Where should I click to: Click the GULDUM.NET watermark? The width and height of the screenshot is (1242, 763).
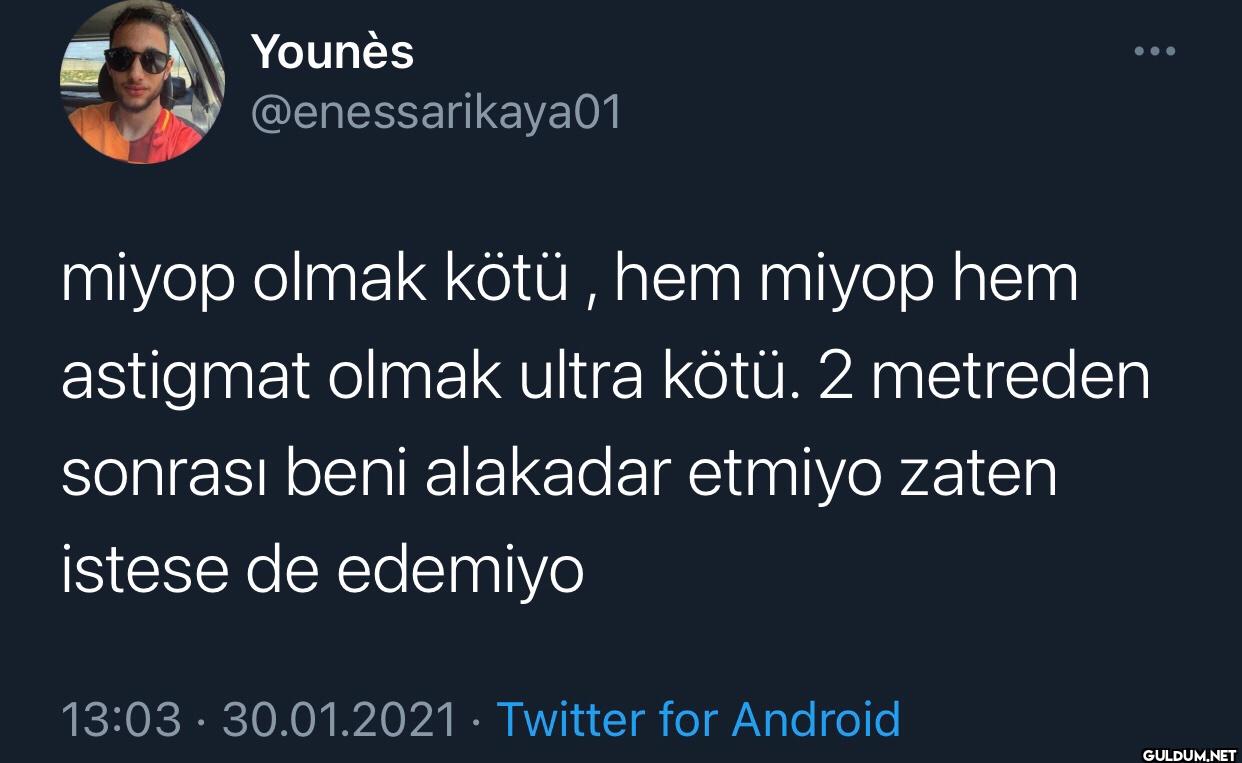[1189, 753]
